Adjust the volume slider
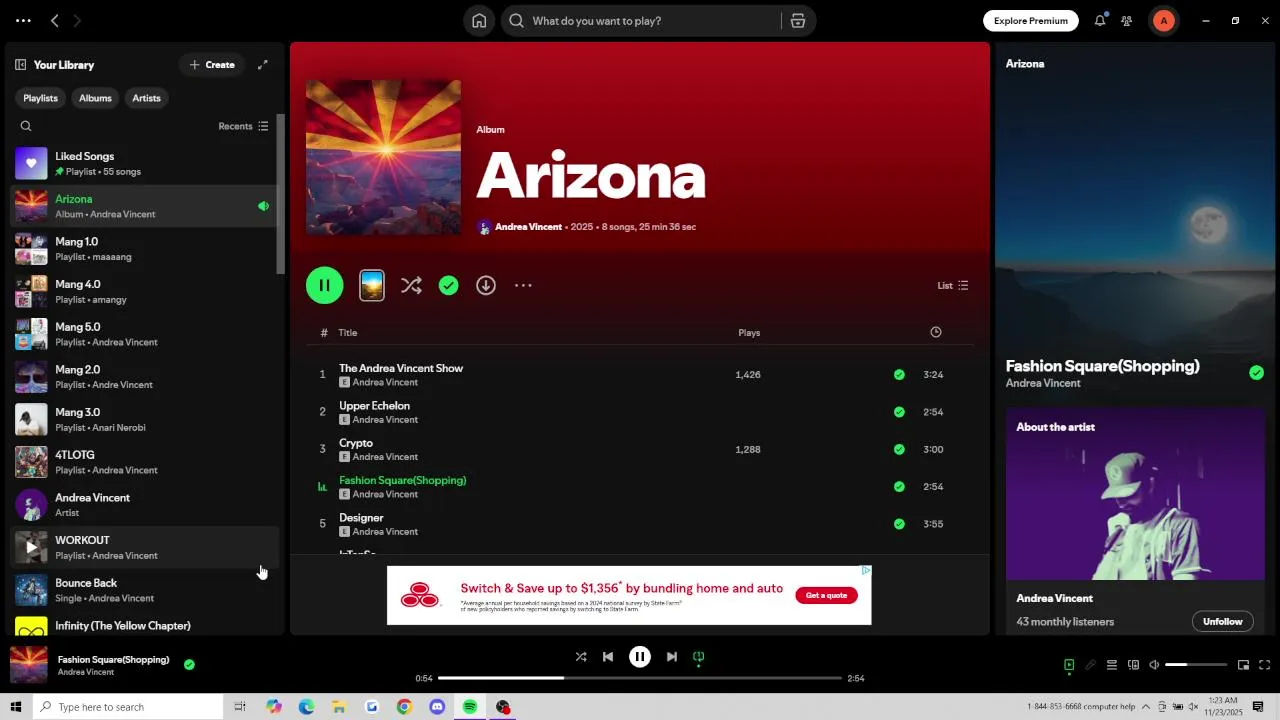The width and height of the screenshot is (1280, 720). click(x=1196, y=665)
